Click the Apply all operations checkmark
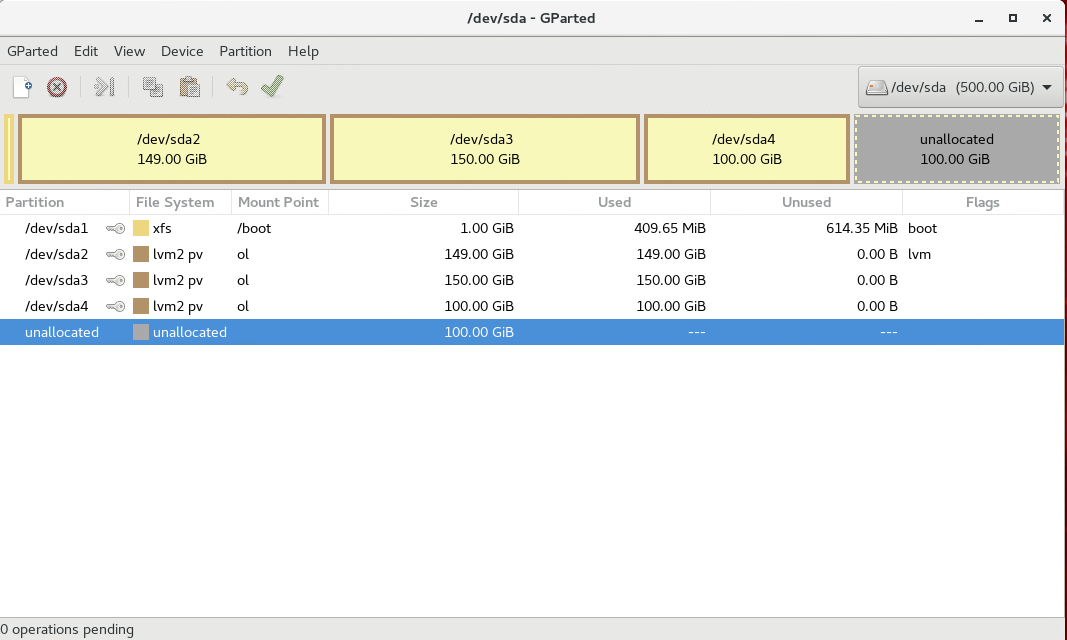 [272, 86]
